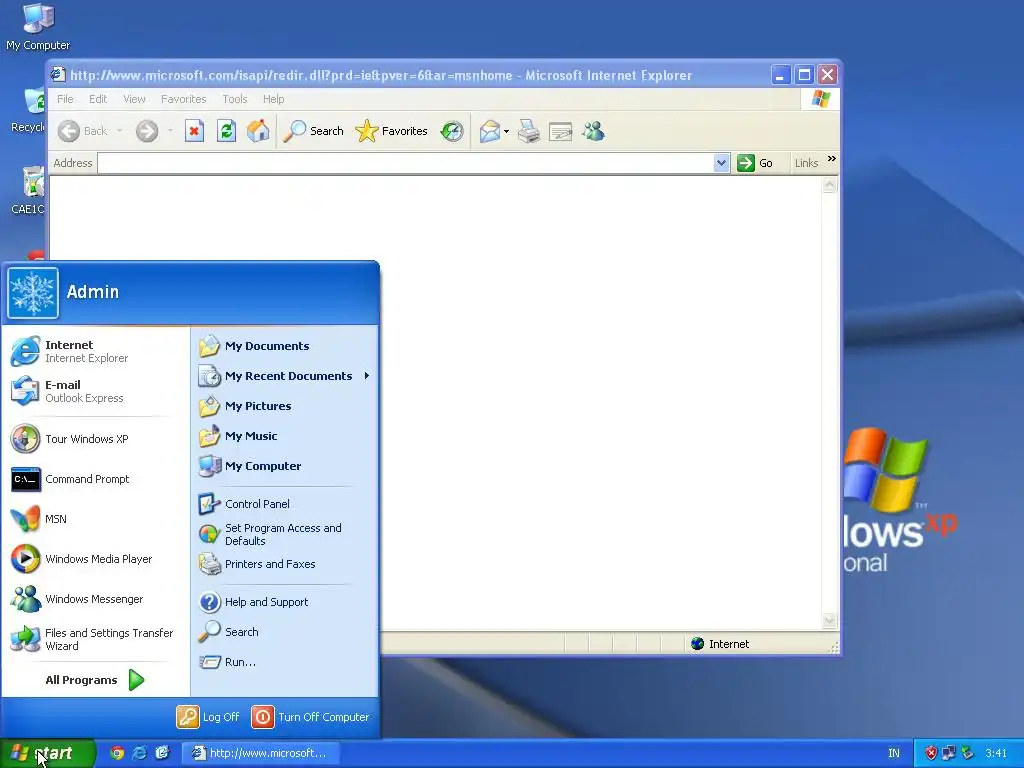
Task: Click the red security shield tray icon
Action: tap(931, 753)
